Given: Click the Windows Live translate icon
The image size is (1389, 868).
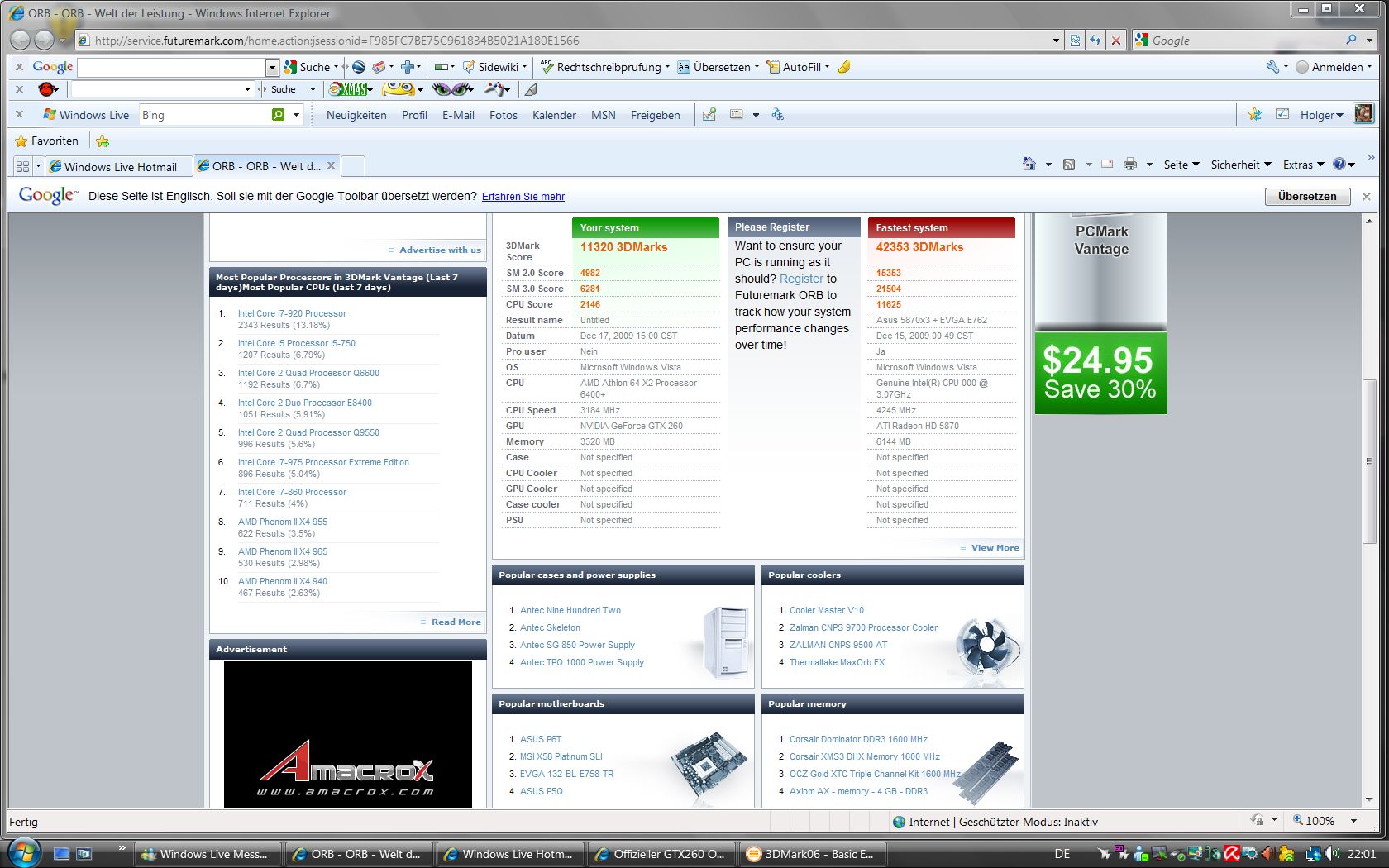Looking at the screenshot, I should 777,115.
